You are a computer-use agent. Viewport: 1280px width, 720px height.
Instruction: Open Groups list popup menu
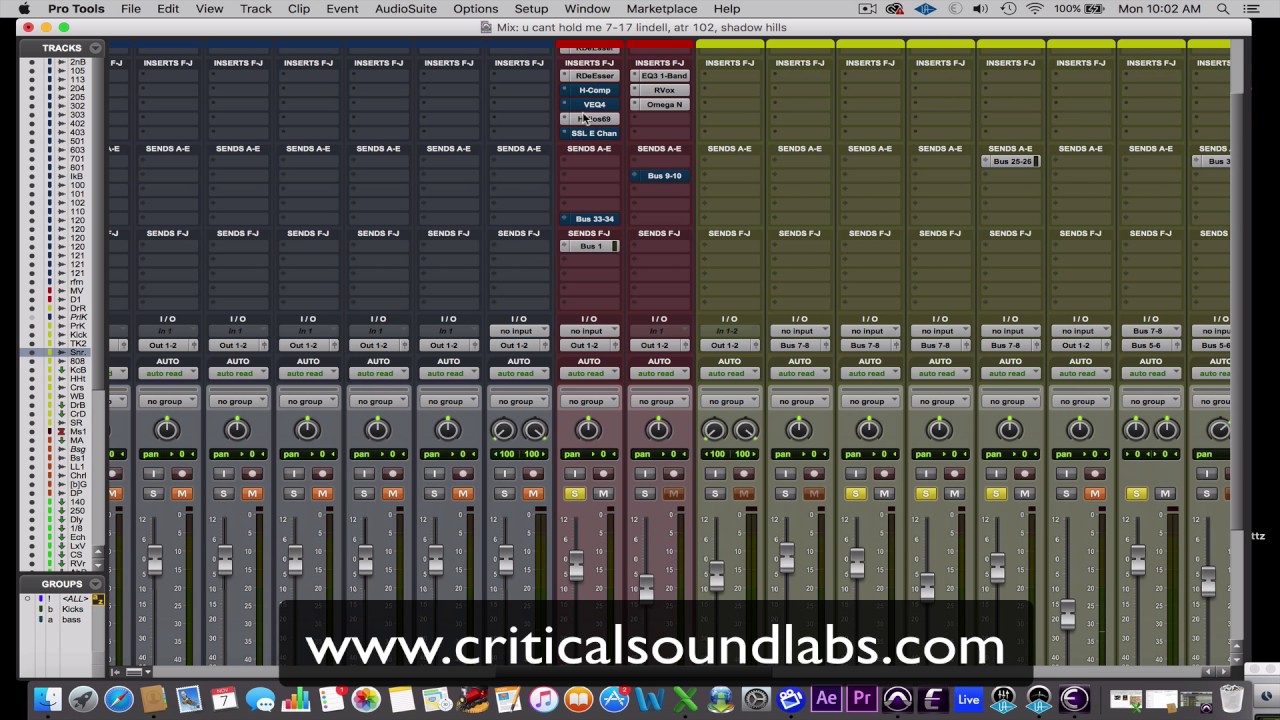point(95,584)
